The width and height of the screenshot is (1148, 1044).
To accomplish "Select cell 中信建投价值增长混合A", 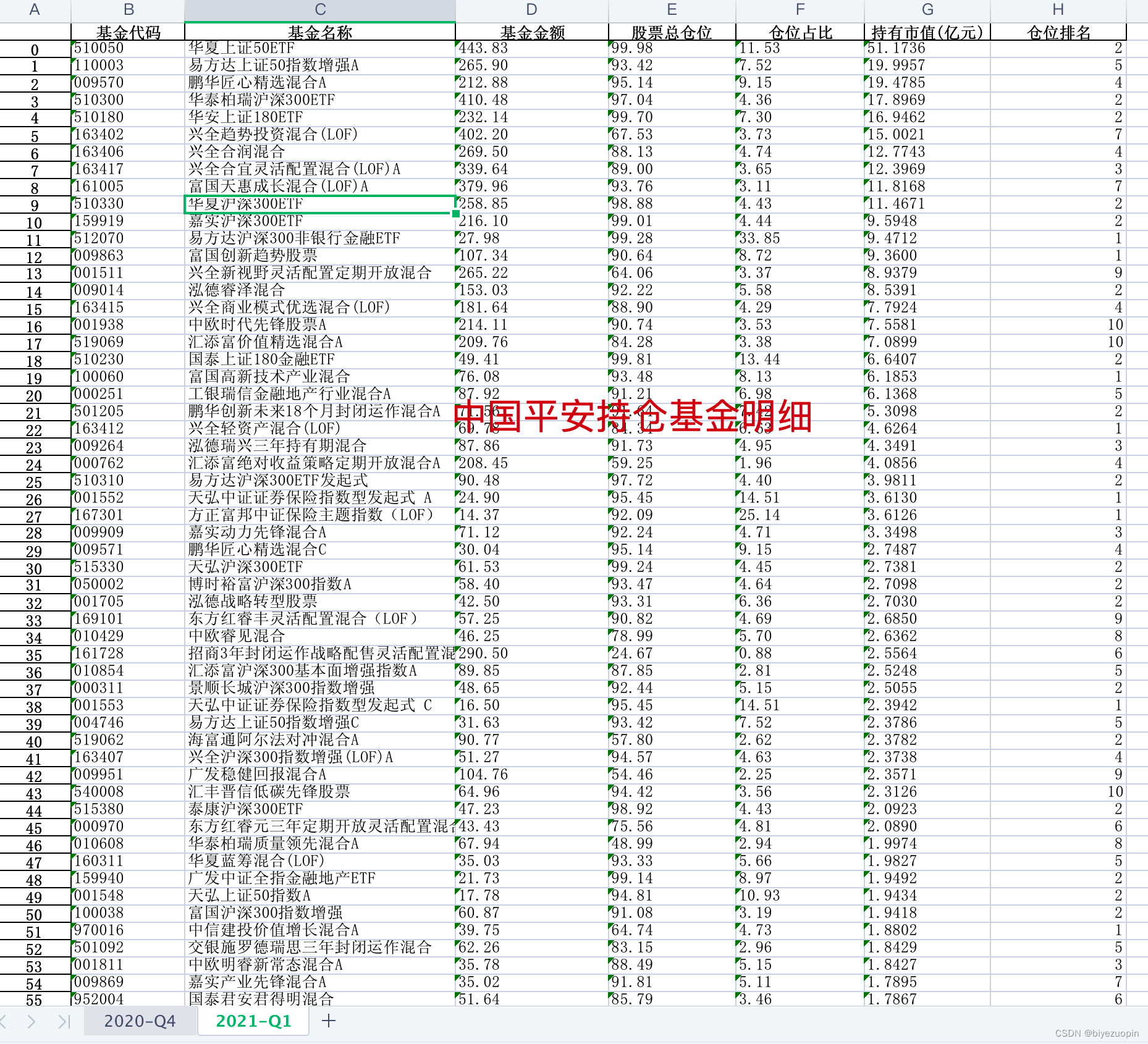I will point(320,930).
